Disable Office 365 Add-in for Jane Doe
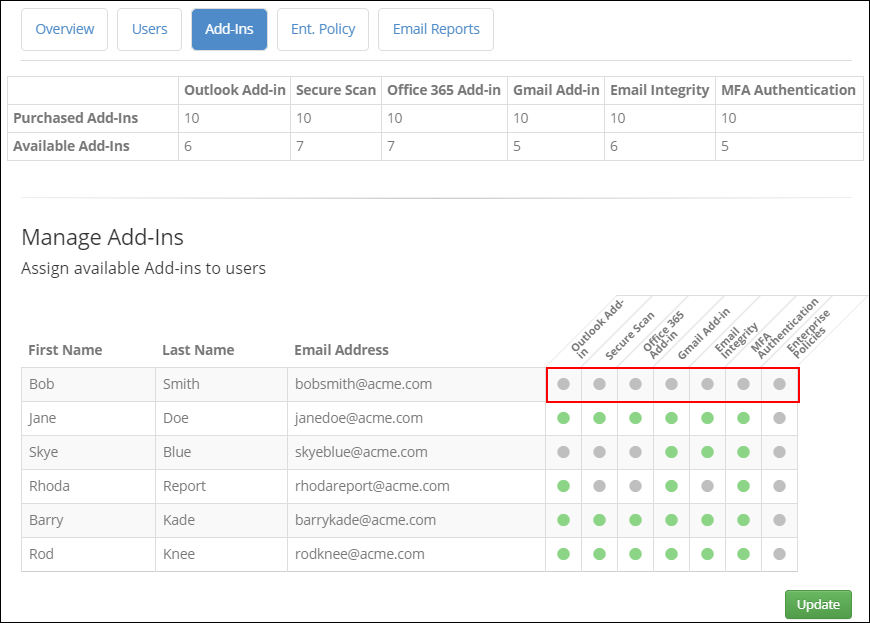Image resolution: width=870 pixels, height=623 pixels. (x=635, y=418)
